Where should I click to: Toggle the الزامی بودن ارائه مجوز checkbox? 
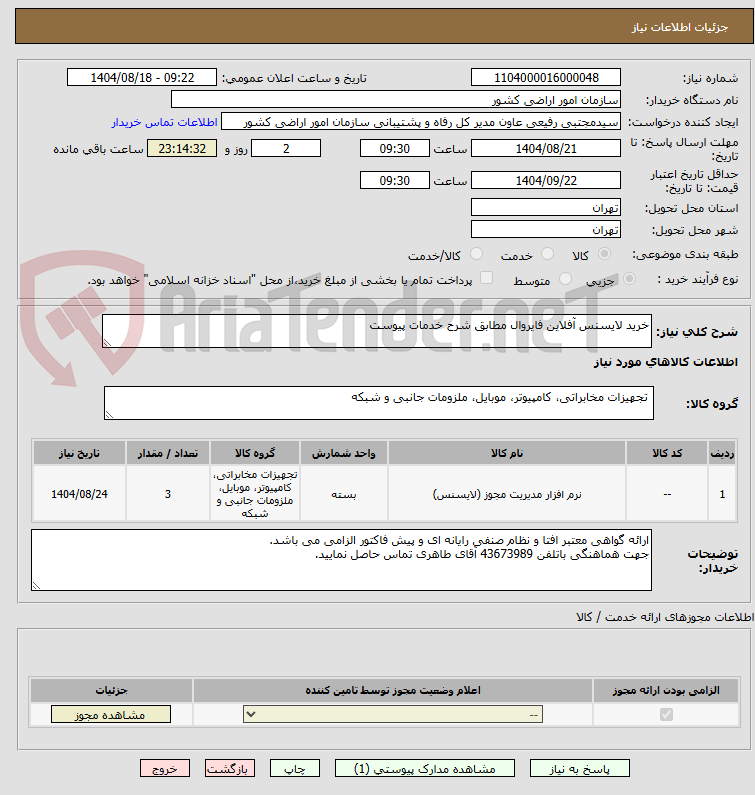point(666,714)
